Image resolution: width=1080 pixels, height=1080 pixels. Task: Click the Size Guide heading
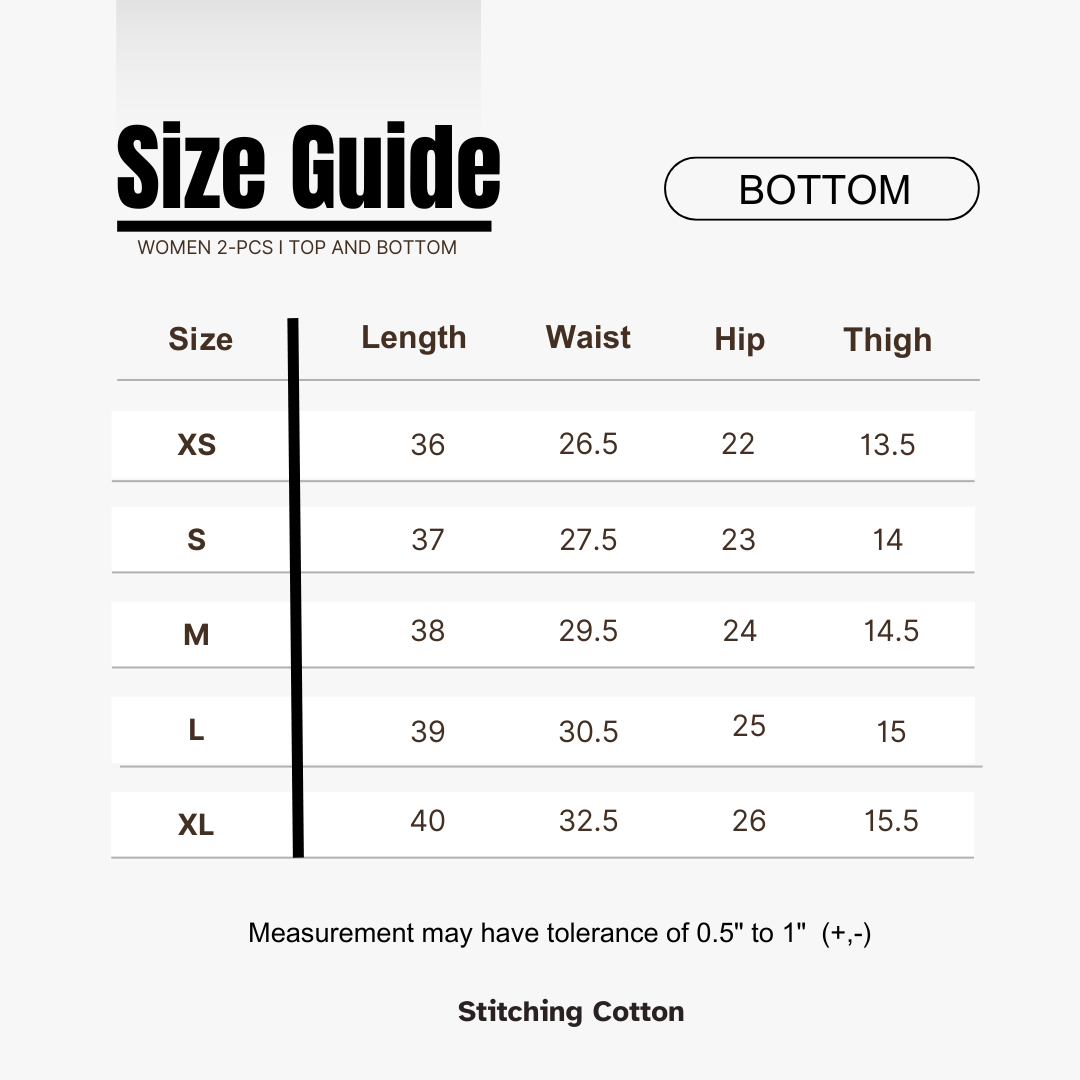[x=308, y=167]
